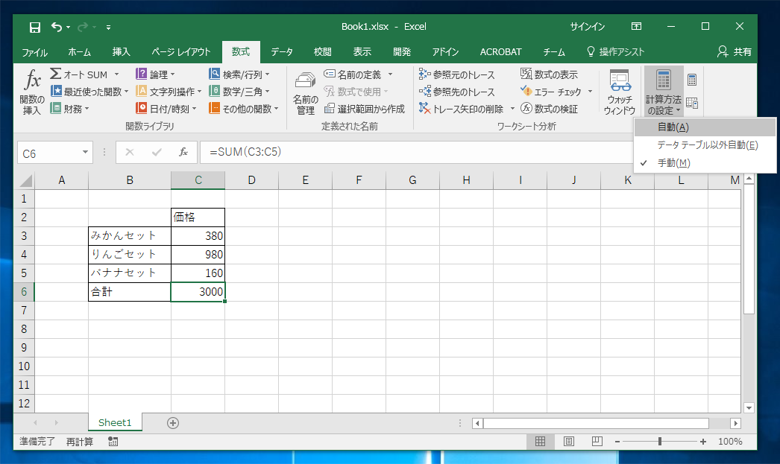Open Lookup/Reference (検索/行列) functions

239,74
